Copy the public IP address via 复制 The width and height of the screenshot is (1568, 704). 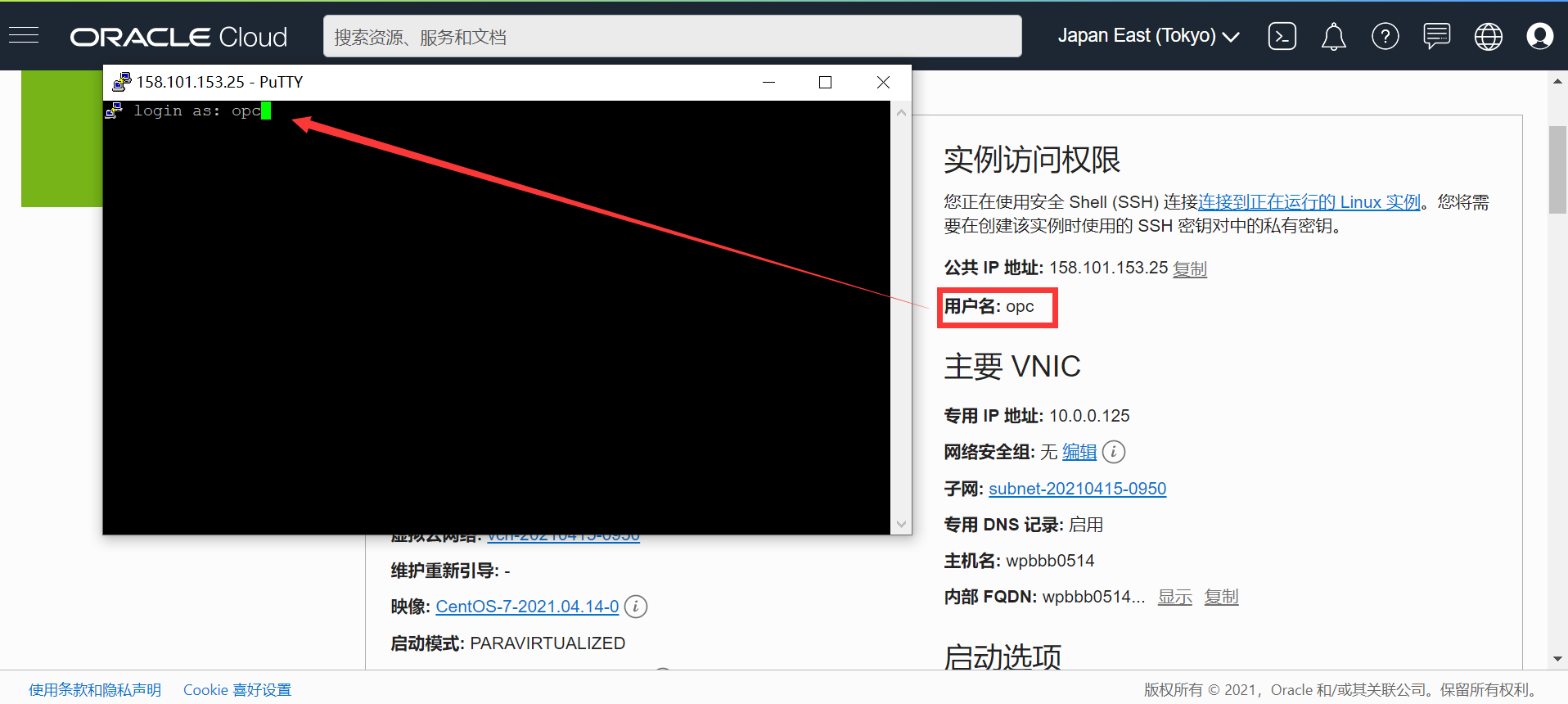tap(1189, 269)
